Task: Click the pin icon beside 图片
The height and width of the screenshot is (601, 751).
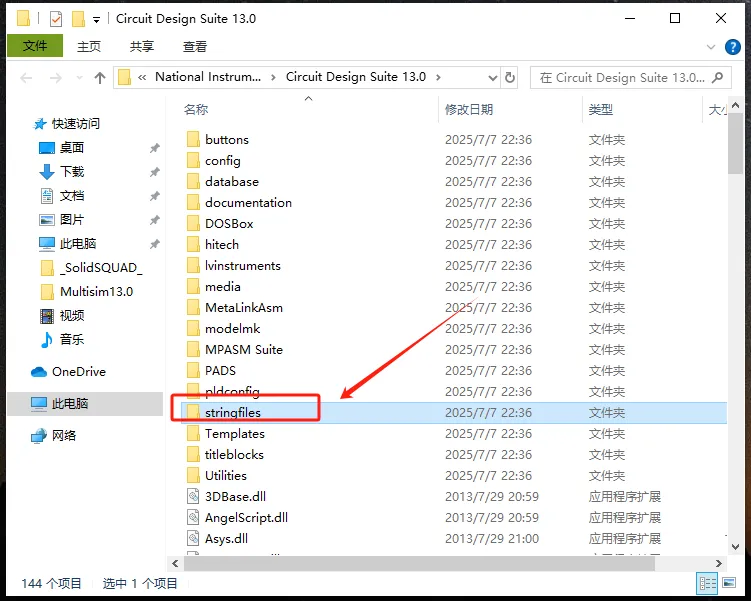Action: click(x=154, y=220)
